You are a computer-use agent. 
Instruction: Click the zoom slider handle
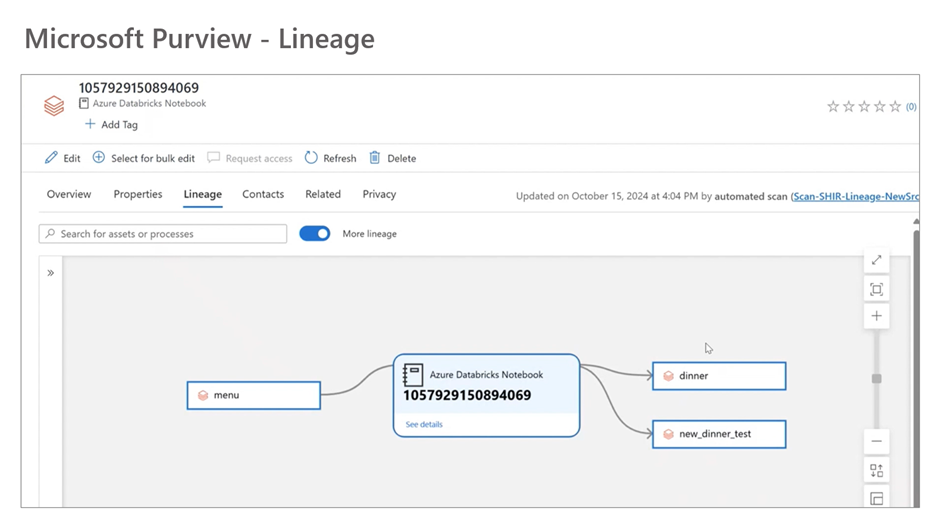coord(876,379)
